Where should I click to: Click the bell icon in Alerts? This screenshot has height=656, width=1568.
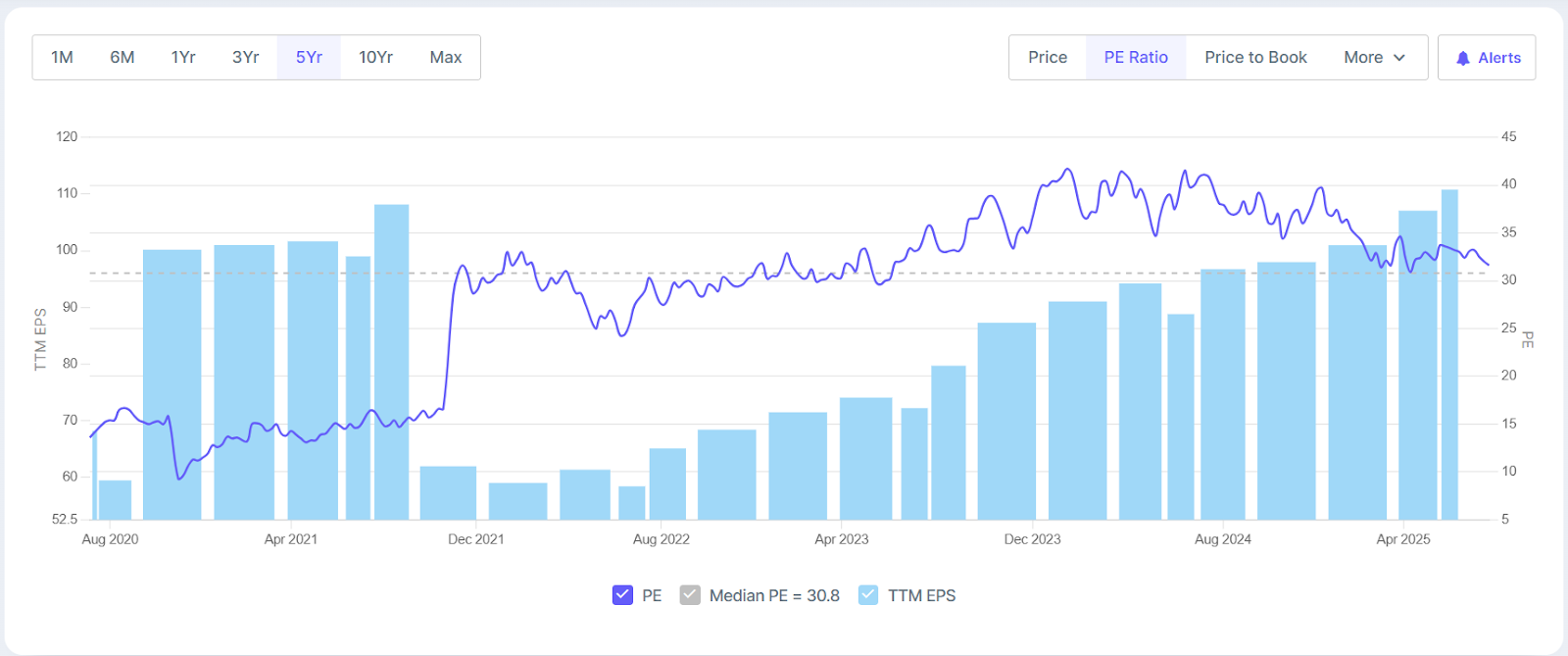(x=1462, y=58)
